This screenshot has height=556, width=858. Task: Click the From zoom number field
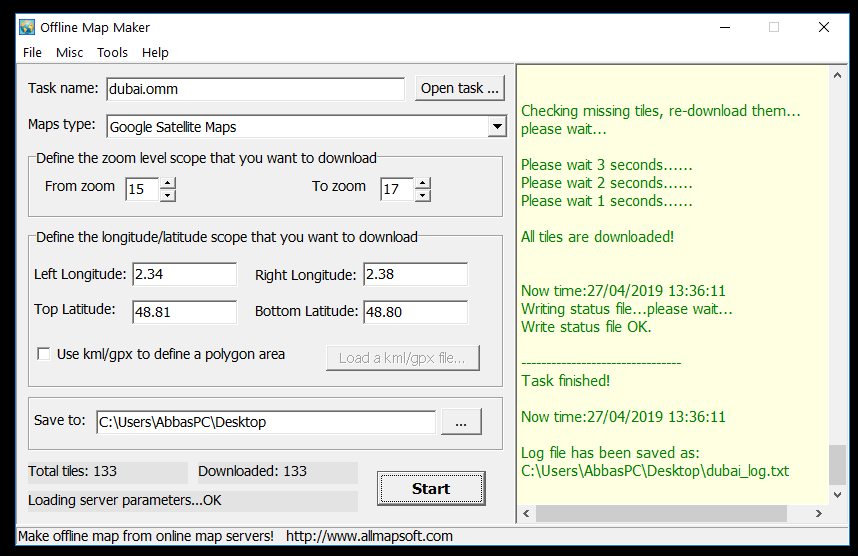tap(142, 189)
